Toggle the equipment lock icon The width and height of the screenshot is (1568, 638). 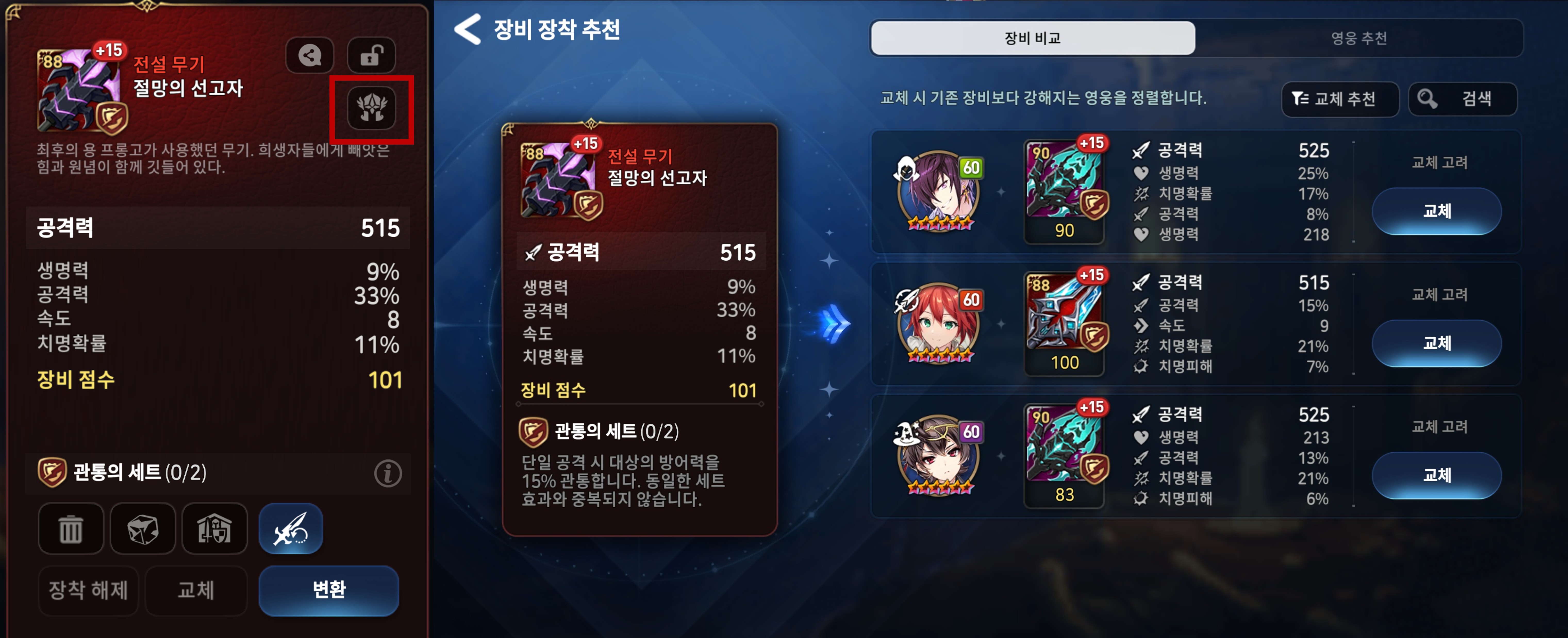pos(371,56)
